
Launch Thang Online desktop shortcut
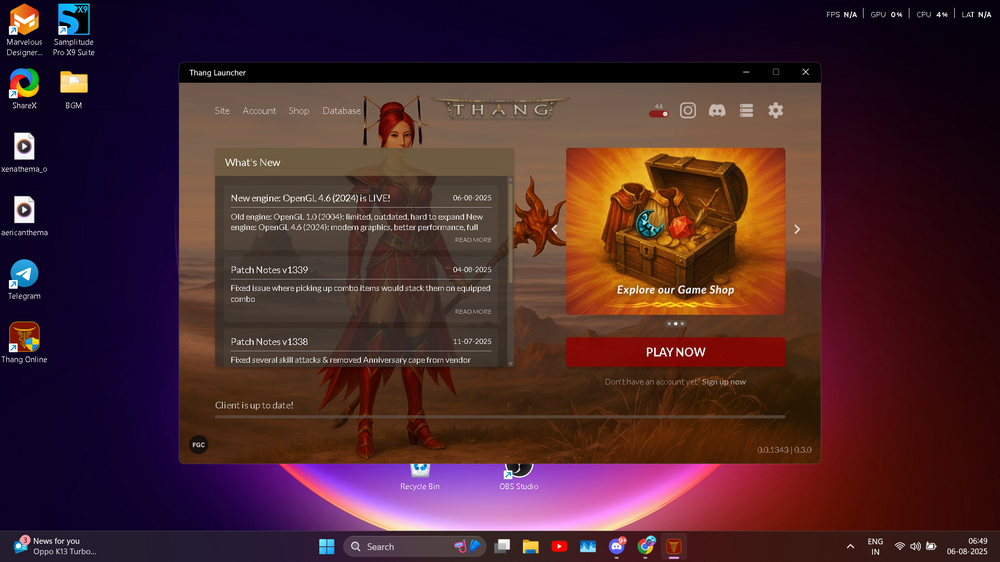click(24, 343)
